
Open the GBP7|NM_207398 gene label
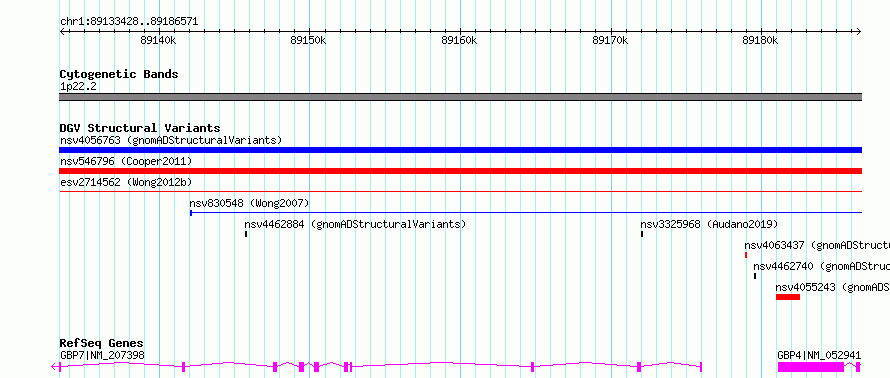click(x=102, y=355)
